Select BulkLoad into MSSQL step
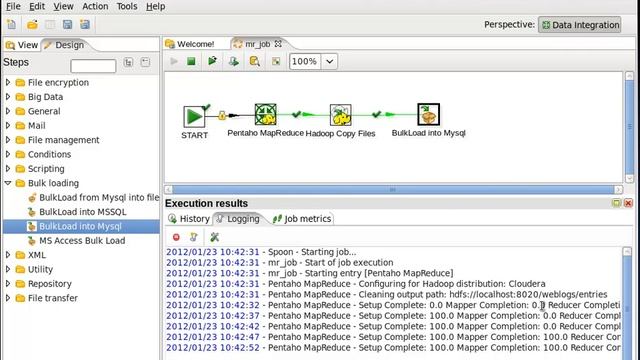The width and height of the screenshot is (640, 360). (x=77, y=212)
